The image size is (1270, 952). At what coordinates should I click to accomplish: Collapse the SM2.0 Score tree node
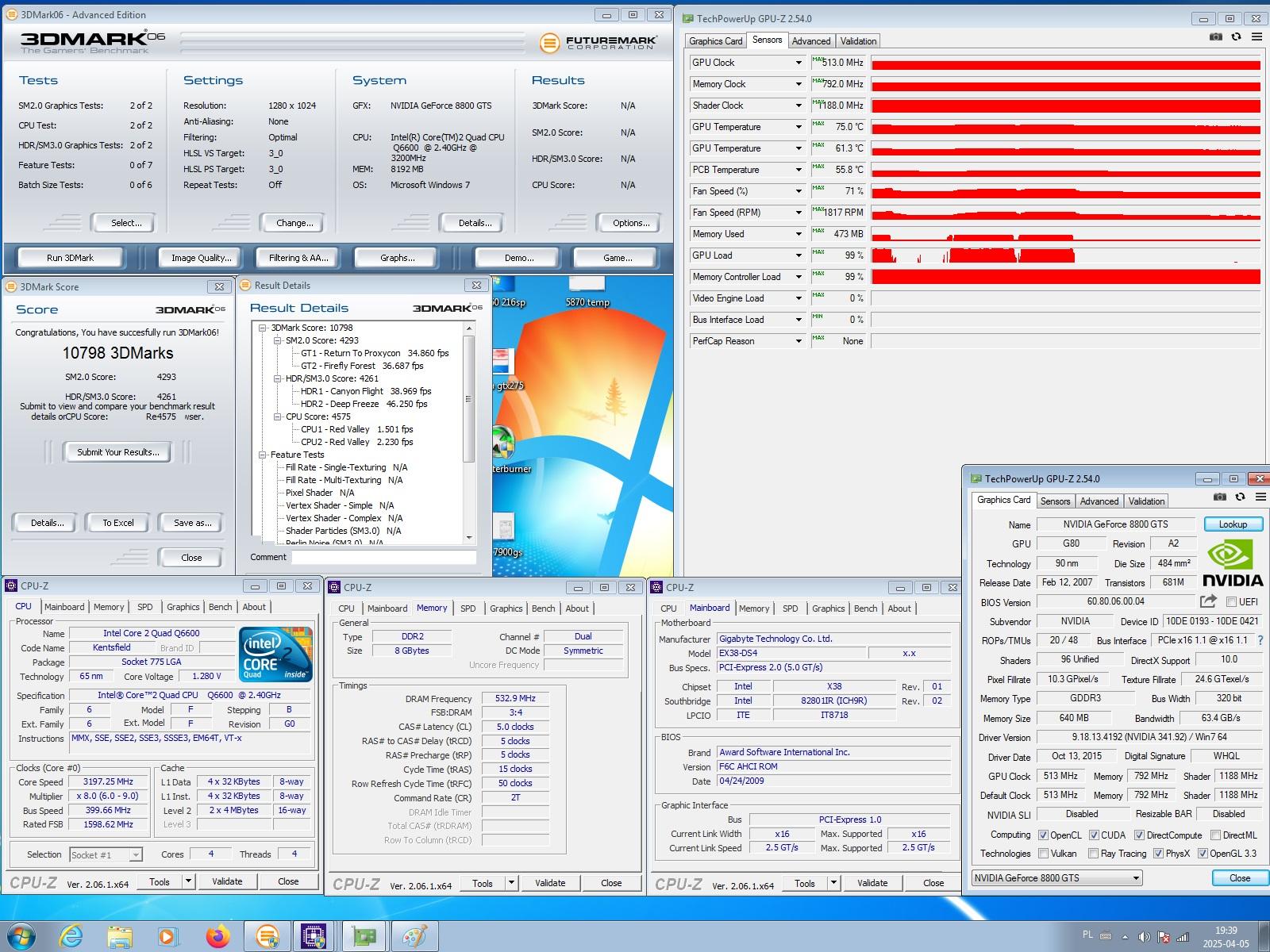(278, 340)
